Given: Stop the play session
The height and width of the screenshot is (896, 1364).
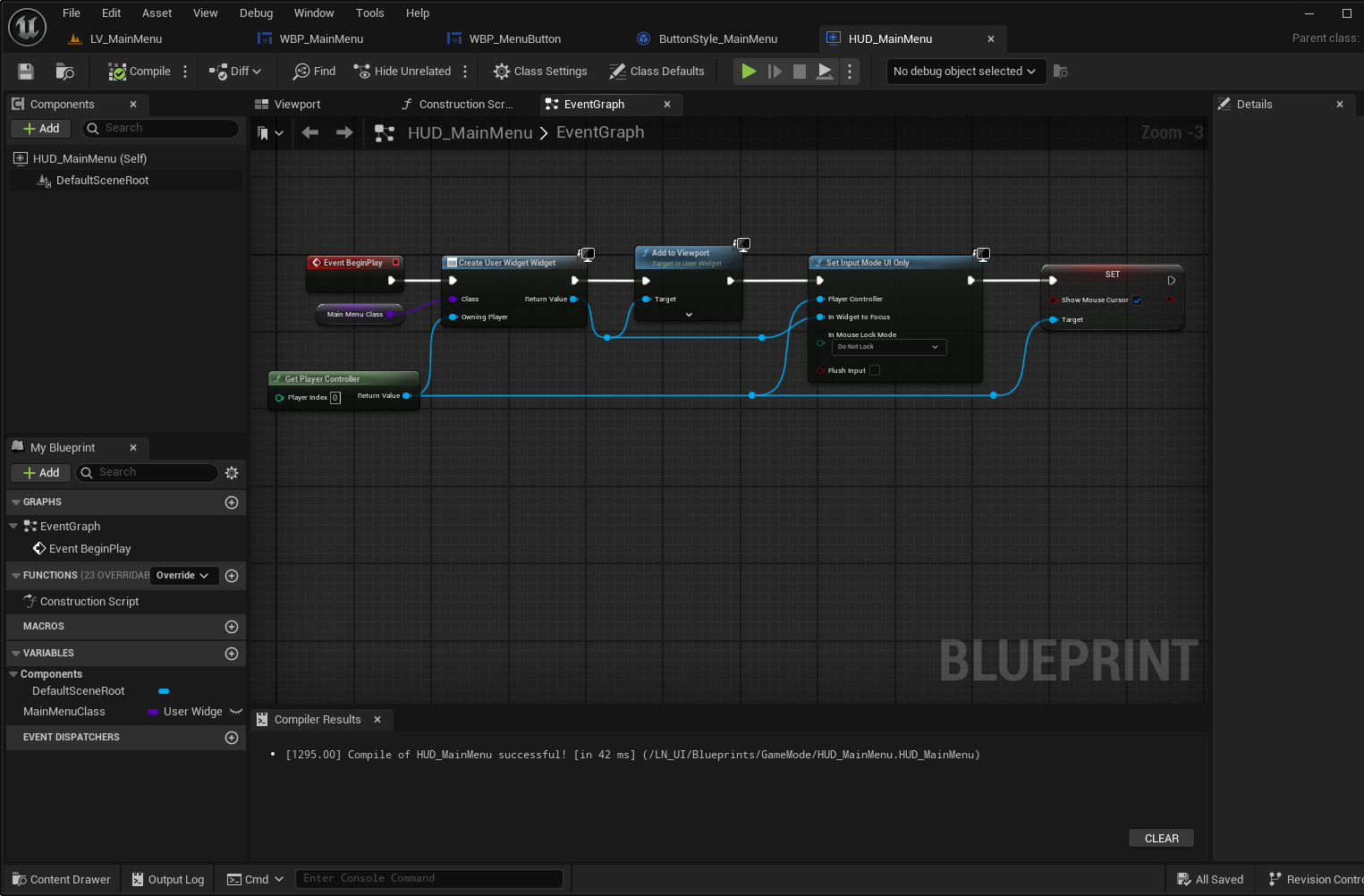Looking at the screenshot, I should 800,72.
